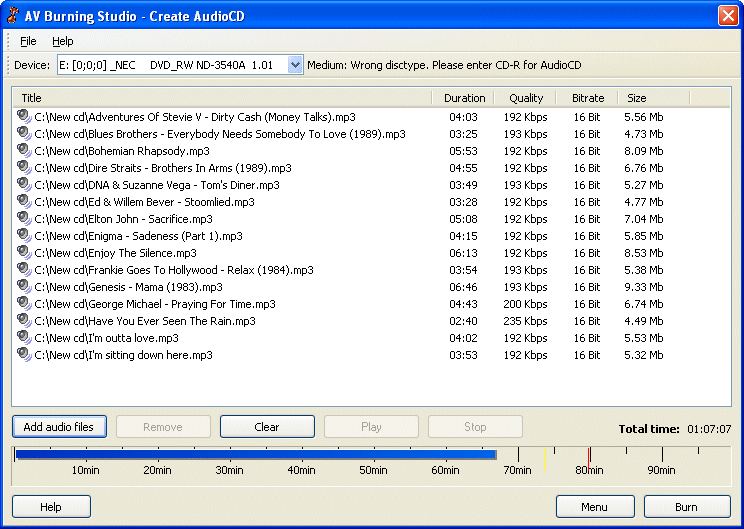Viewport: 744px width, 529px height.
Task: Click the 70min label on the capacity ruler
Action: pos(517,470)
